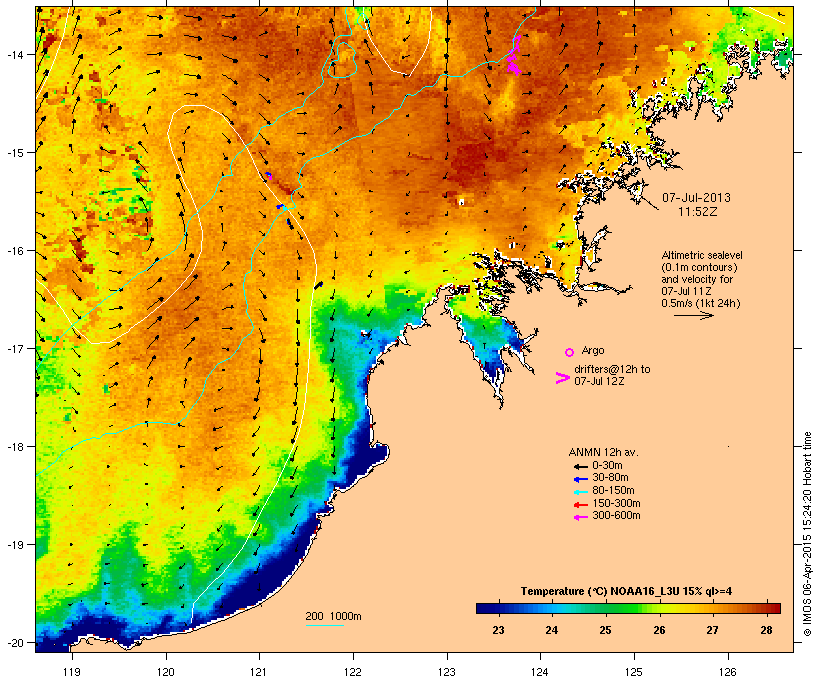Click the '150-300m' depth legend text
Viewport: 820px width, 680px height.
pyautogui.click(x=616, y=503)
